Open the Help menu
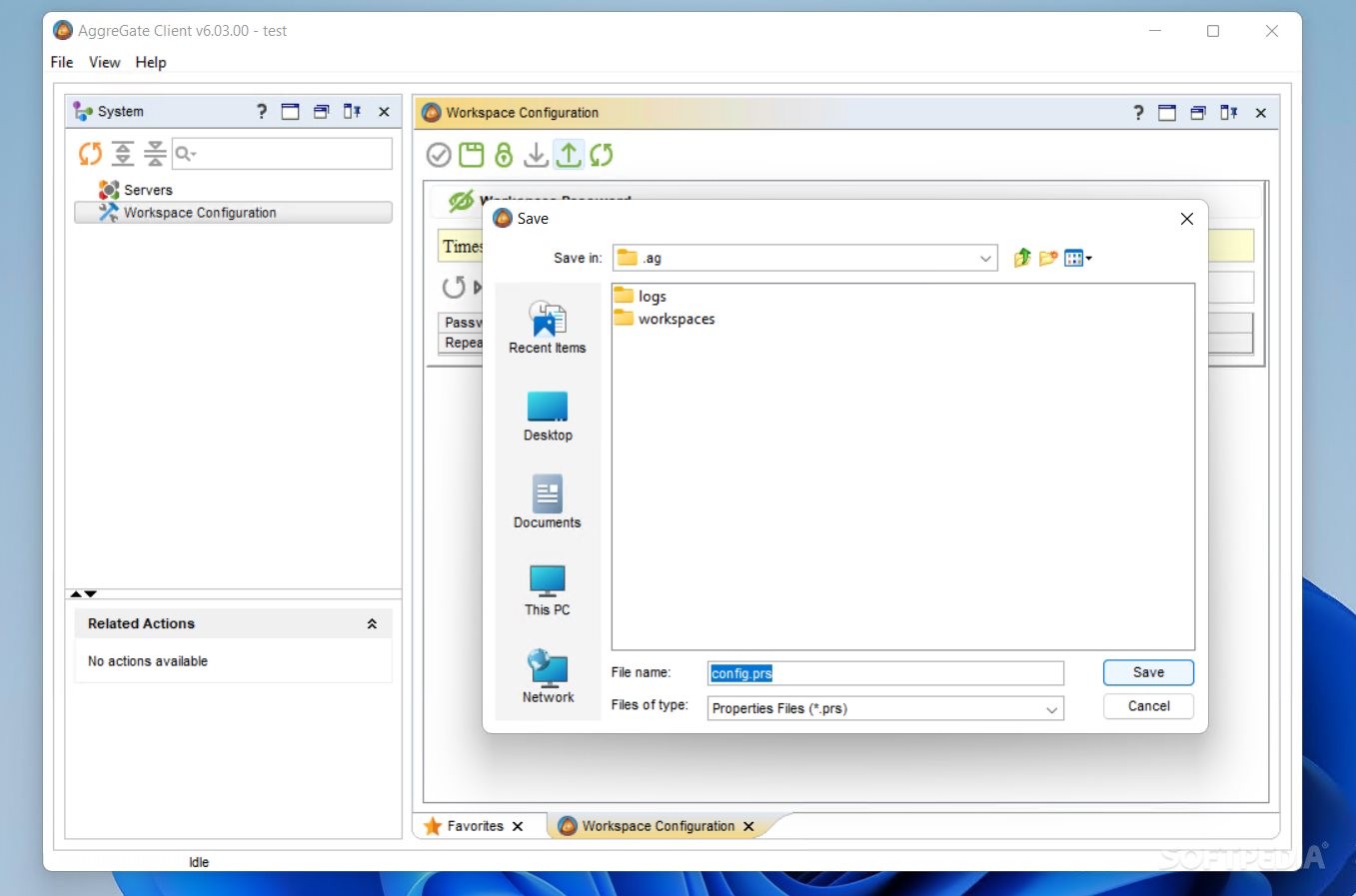The width and height of the screenshot is (1356, 896). click(151, 62)
